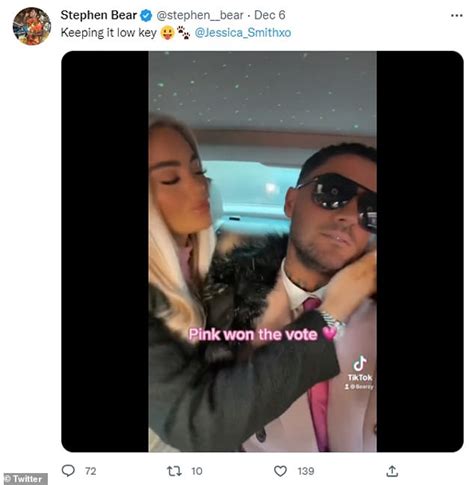474x485 pixels.
Task: Click the 139 likes count
Action: click(x=306, y=471)
